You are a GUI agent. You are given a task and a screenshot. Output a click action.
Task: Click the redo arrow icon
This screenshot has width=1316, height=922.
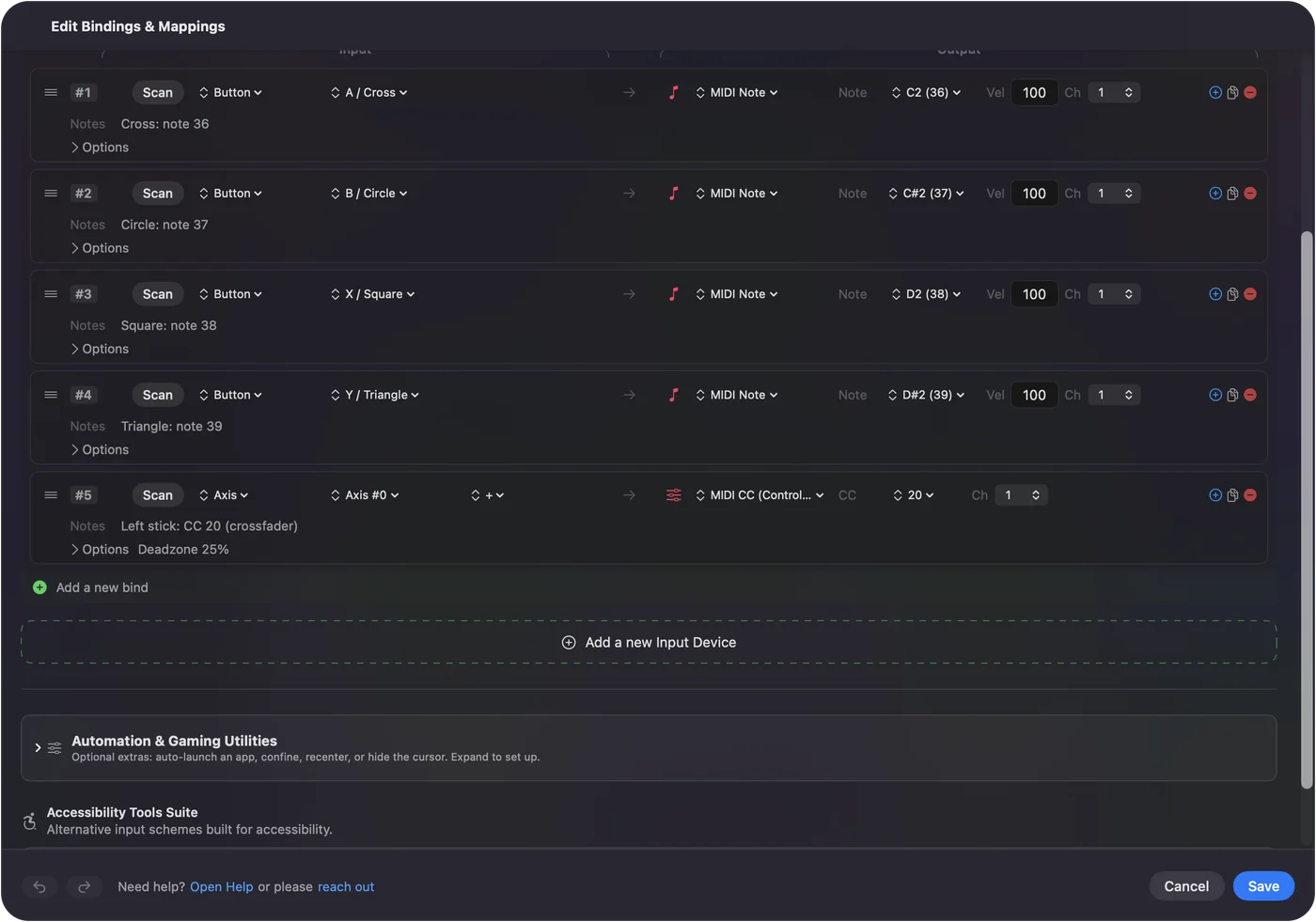click(x=84, y=886)
